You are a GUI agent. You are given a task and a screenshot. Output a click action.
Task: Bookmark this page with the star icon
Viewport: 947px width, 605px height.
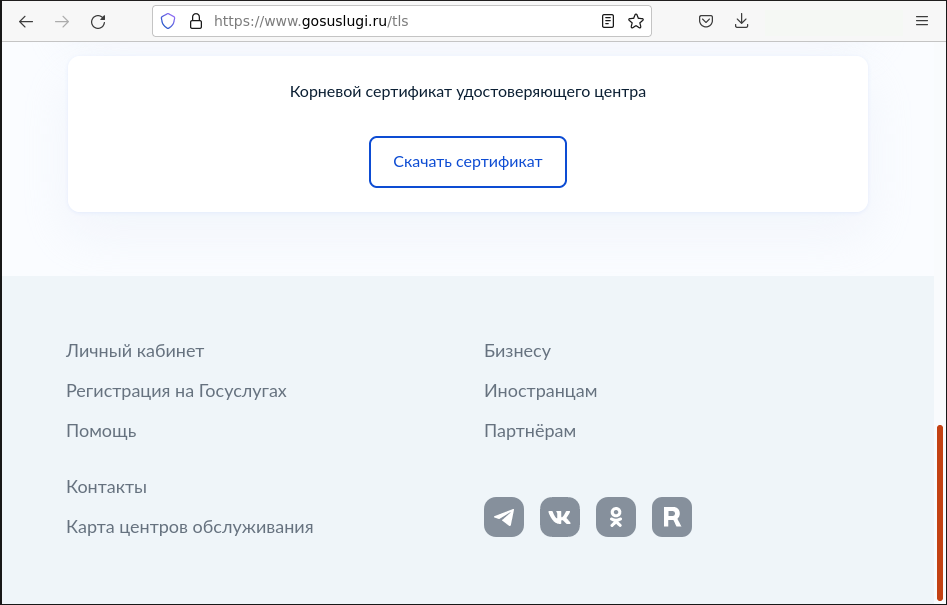click(x=635, y=22)
